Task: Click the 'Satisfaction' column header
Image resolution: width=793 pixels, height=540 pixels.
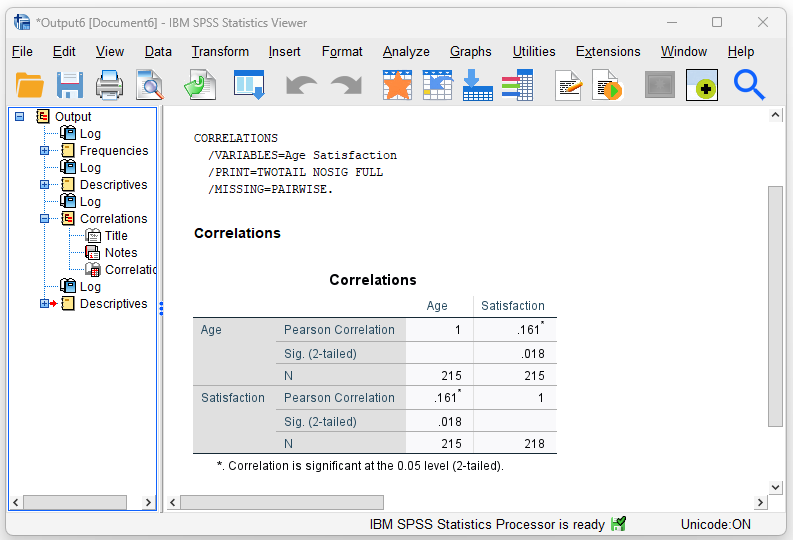Action: tap(513, 306)
